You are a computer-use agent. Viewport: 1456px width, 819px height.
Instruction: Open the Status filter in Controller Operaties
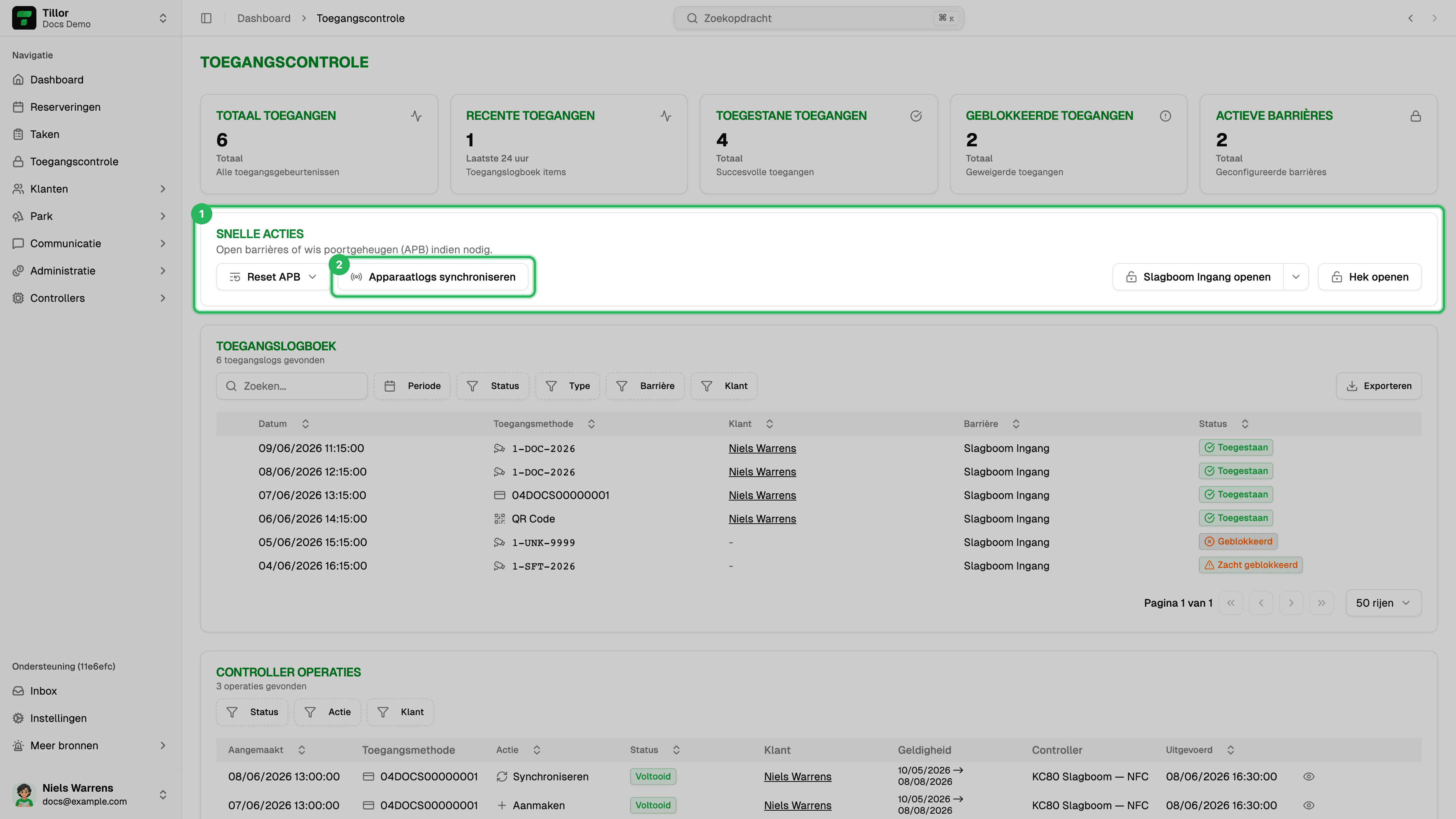[x=252, y=712]
